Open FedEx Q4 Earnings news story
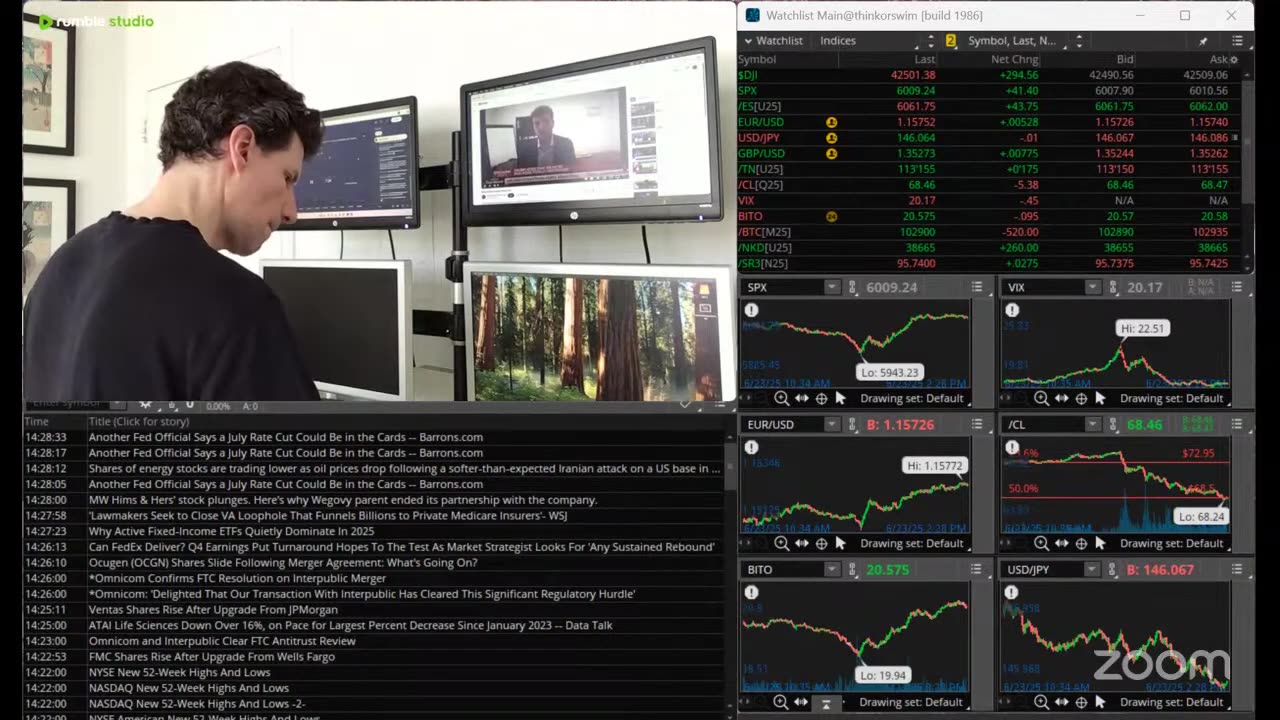The image size is (1280, 720). click(x=401, y=547)
